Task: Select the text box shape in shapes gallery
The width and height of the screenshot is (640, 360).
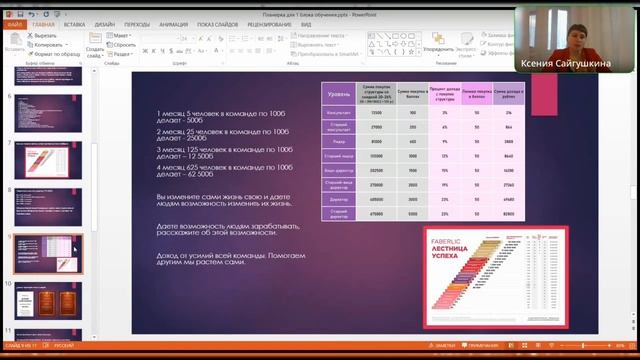Action: coord(372,36)
